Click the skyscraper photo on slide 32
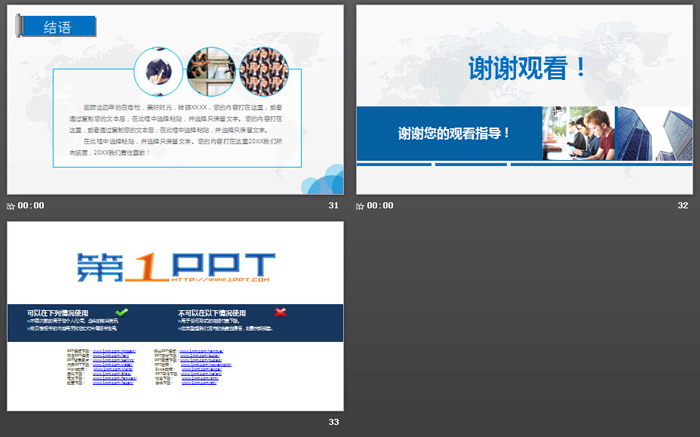Viewport: 700px width, 437px height. pyautogui.click(x=654, y=133)
